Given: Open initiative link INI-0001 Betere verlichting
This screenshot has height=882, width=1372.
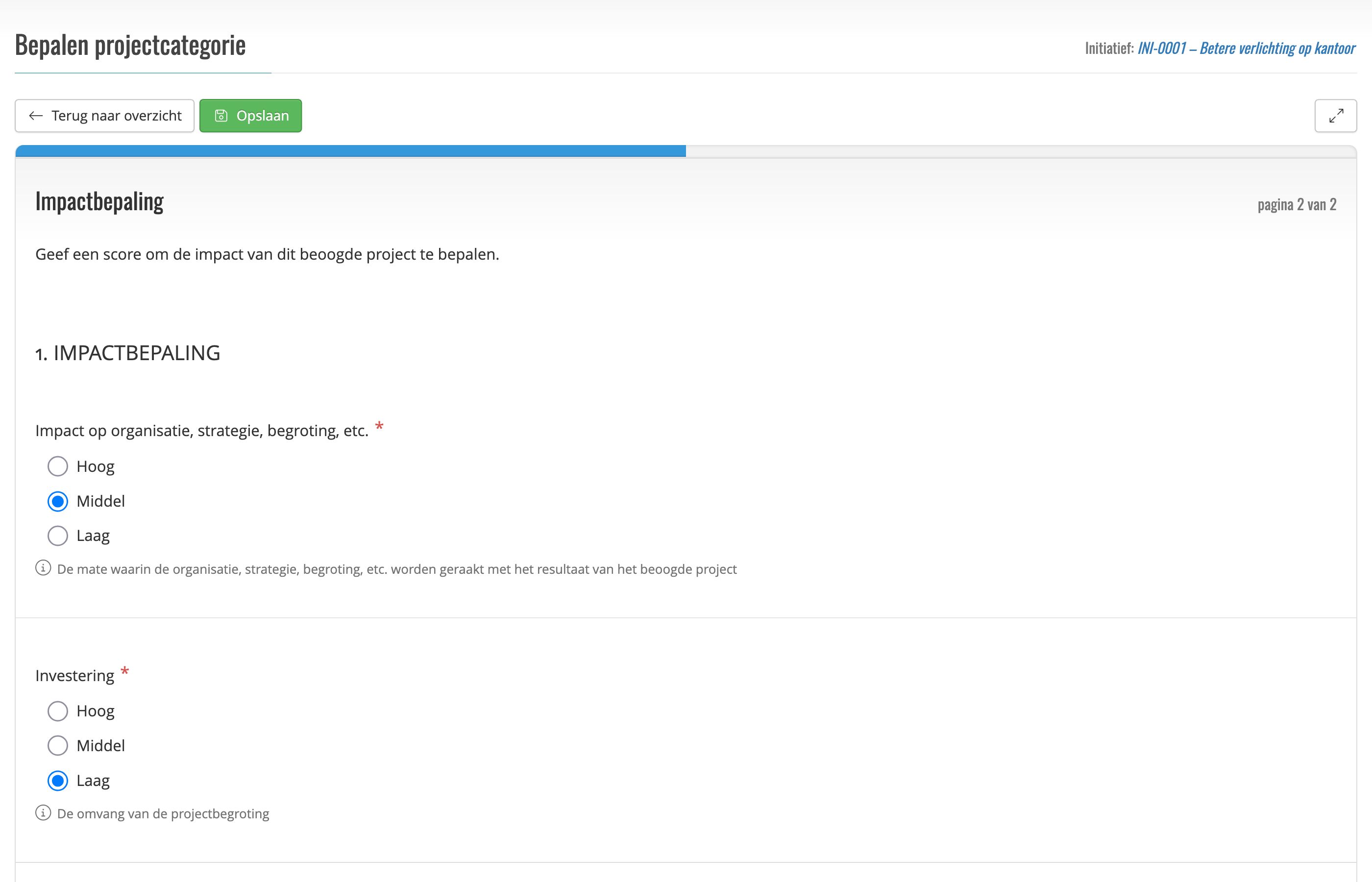Looking at the screenshot, I should click(x=1246, y=48).
